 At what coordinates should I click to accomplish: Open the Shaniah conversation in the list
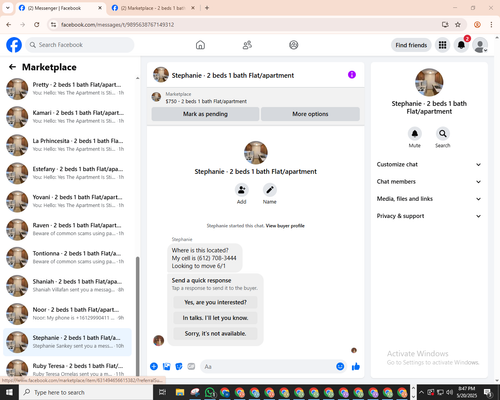[68, 286]
